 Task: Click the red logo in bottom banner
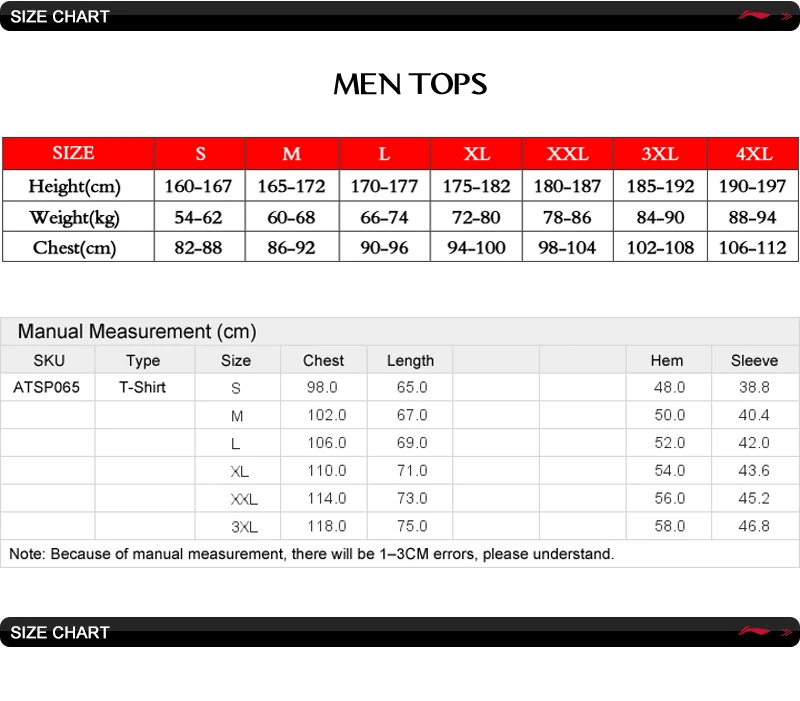(754, 632)
